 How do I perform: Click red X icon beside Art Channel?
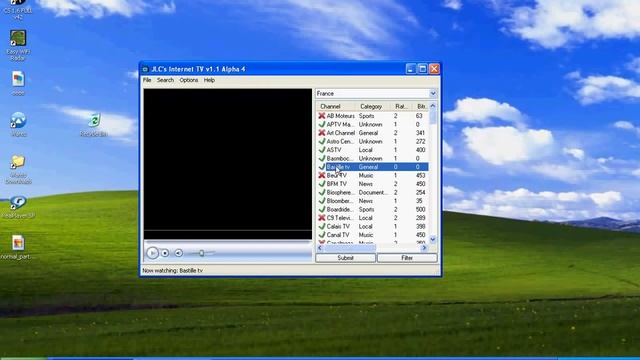322,133
